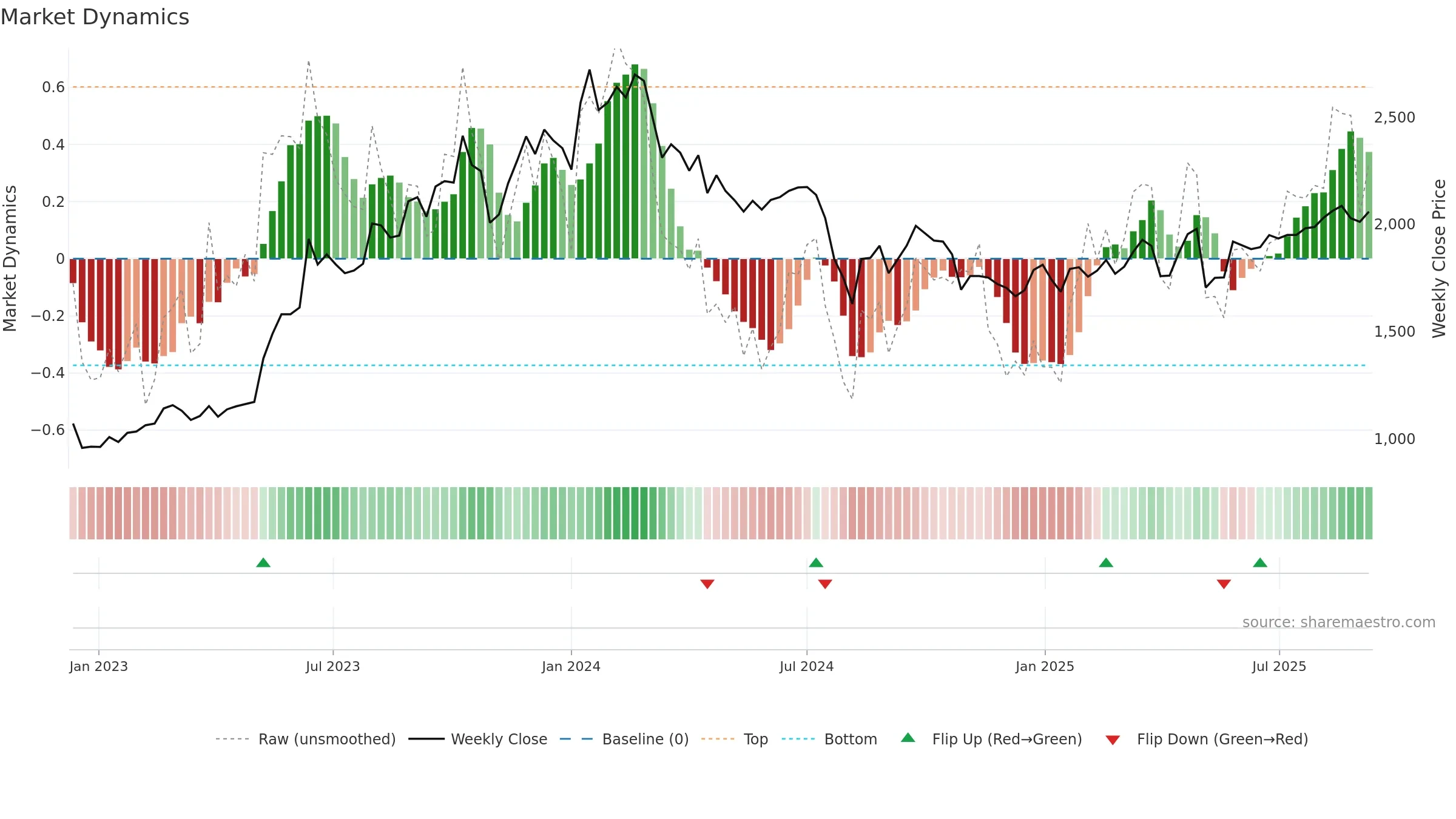Click the orange dashed Top threshold line in chart
This screenshot has height=819, width=1456.
click(721, 87)
